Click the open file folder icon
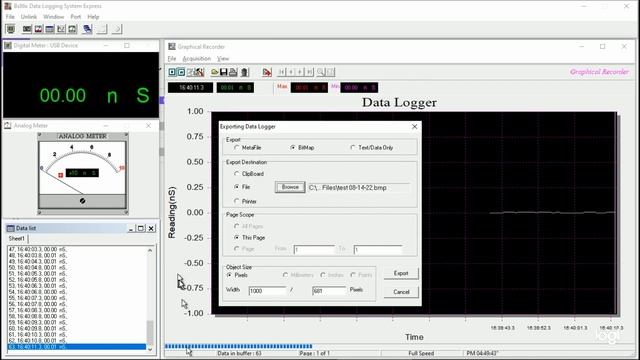 (x=215, y=72)
